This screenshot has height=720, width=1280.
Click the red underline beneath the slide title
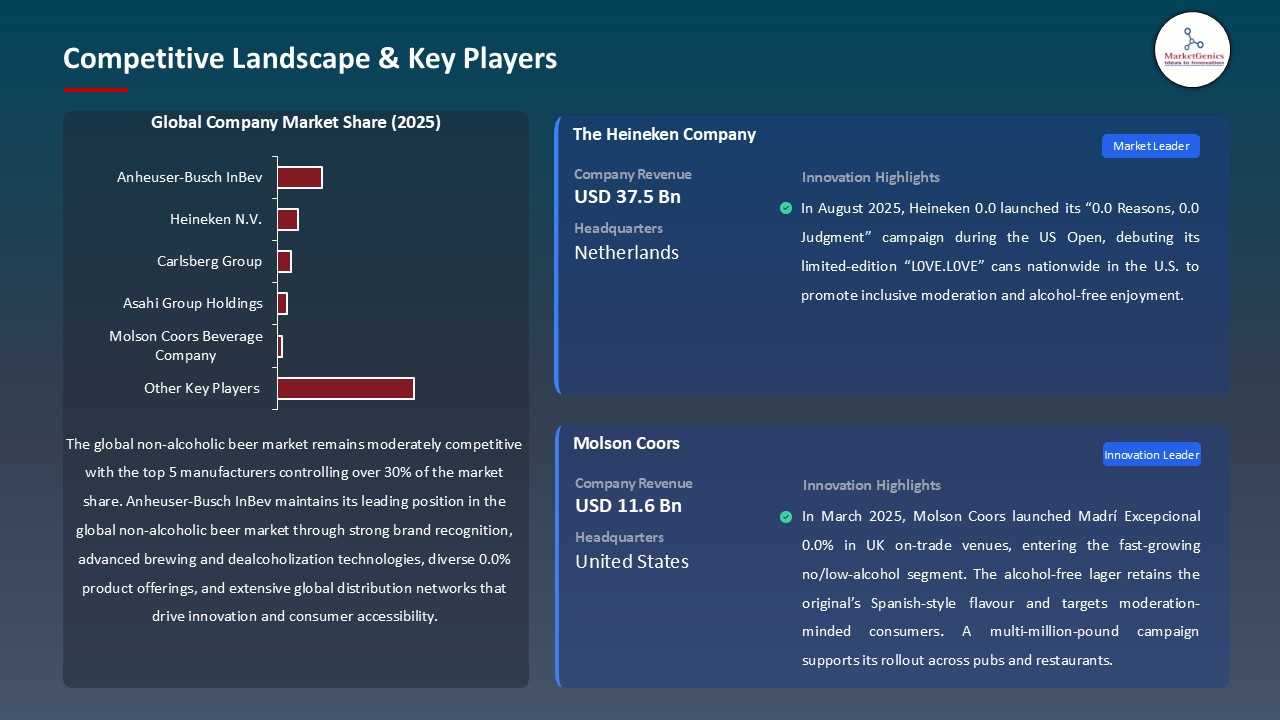tap(95, 87)
